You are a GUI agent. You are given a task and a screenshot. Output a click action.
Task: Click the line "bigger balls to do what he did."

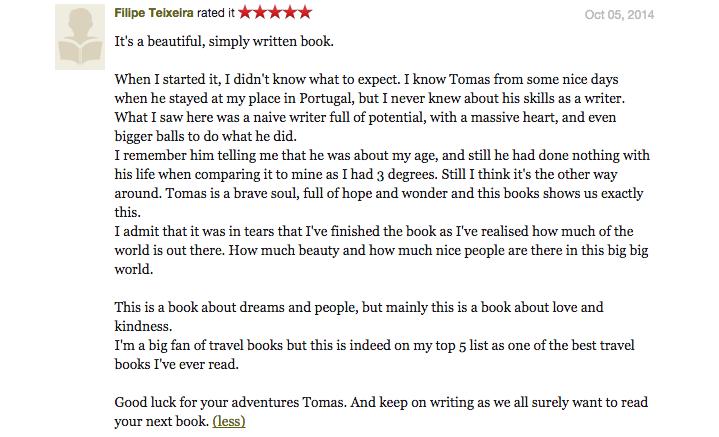click(205, 136)
